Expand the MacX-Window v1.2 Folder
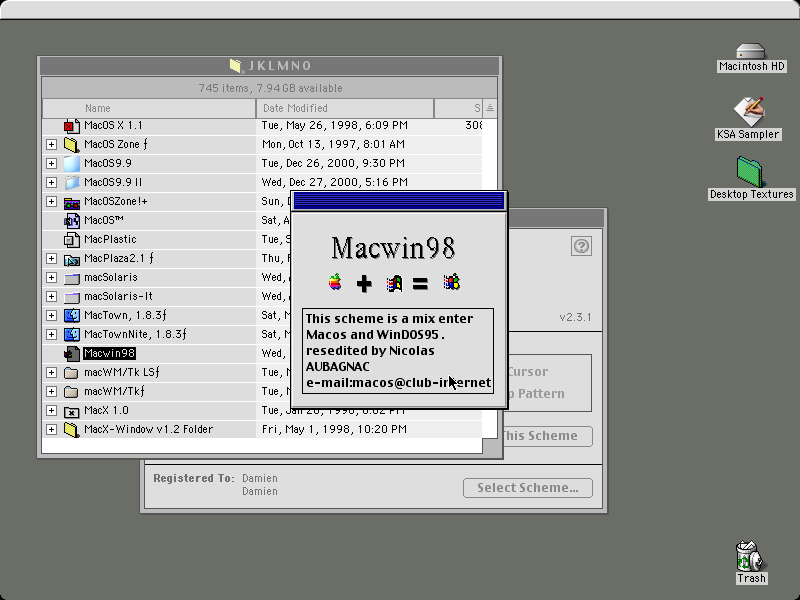The width and height of the screenshot is (800, 600). (51, 430)
